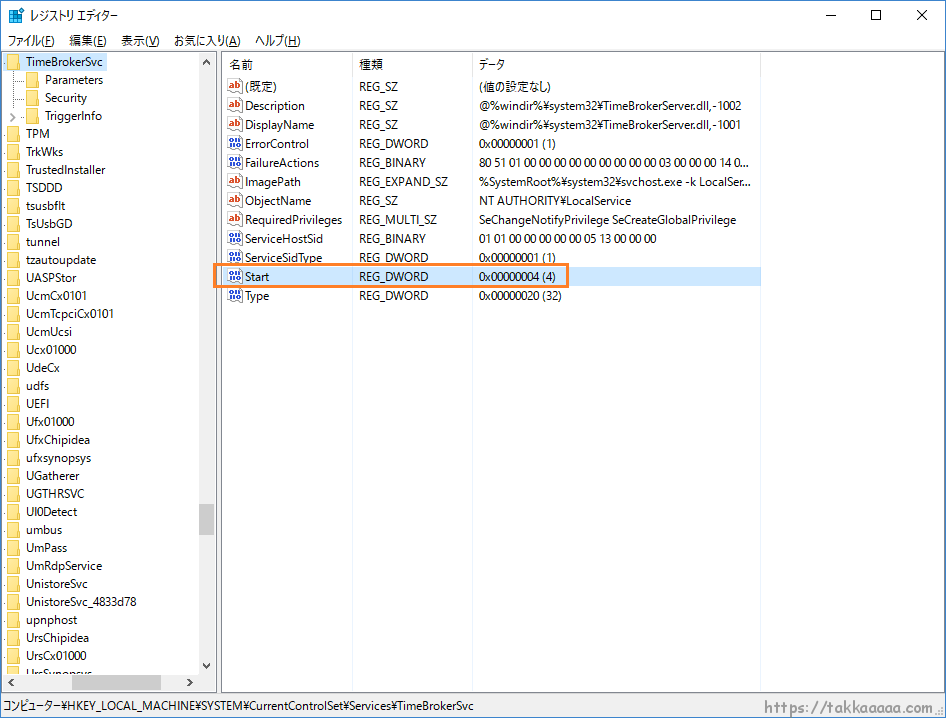Click the RequiredPrivileges multi-string icon
946x718 pixels.
[x=236, y=219]
